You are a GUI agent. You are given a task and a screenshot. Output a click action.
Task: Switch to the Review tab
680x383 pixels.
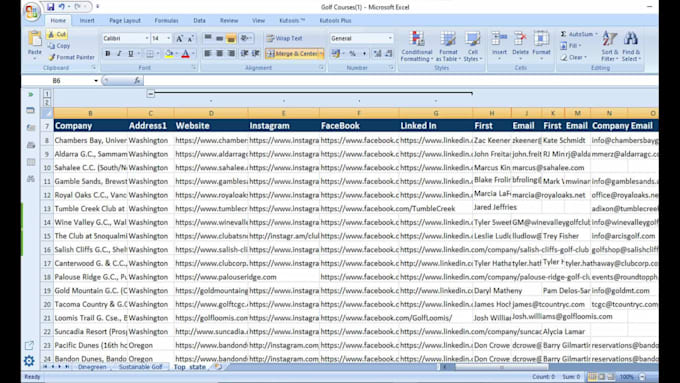point(229,20)
